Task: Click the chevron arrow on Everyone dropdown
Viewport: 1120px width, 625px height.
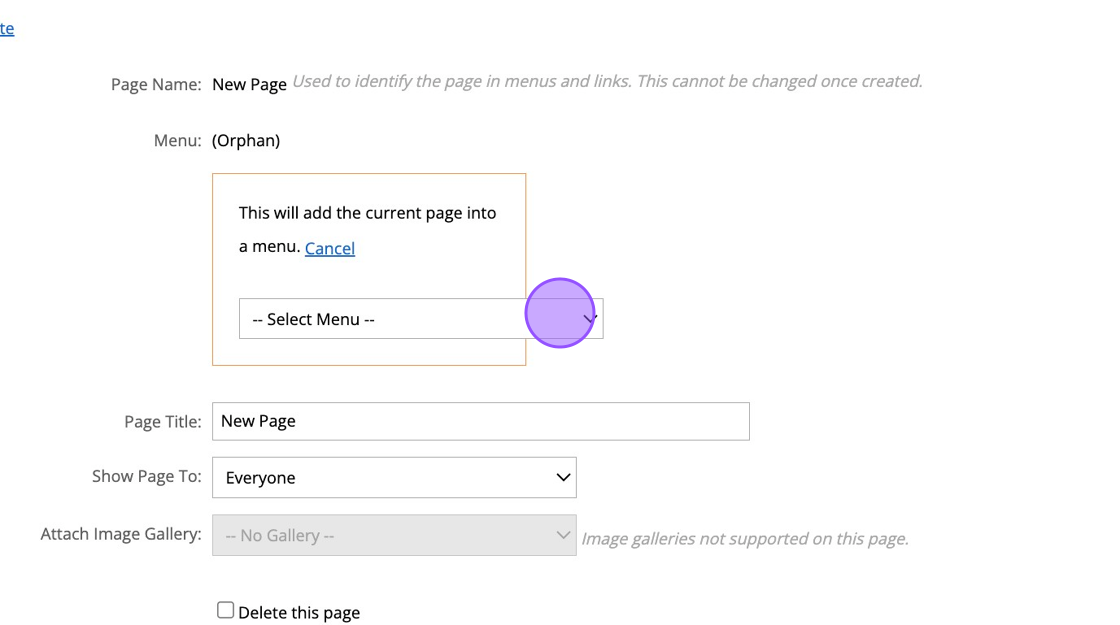Action: point(563,478)
